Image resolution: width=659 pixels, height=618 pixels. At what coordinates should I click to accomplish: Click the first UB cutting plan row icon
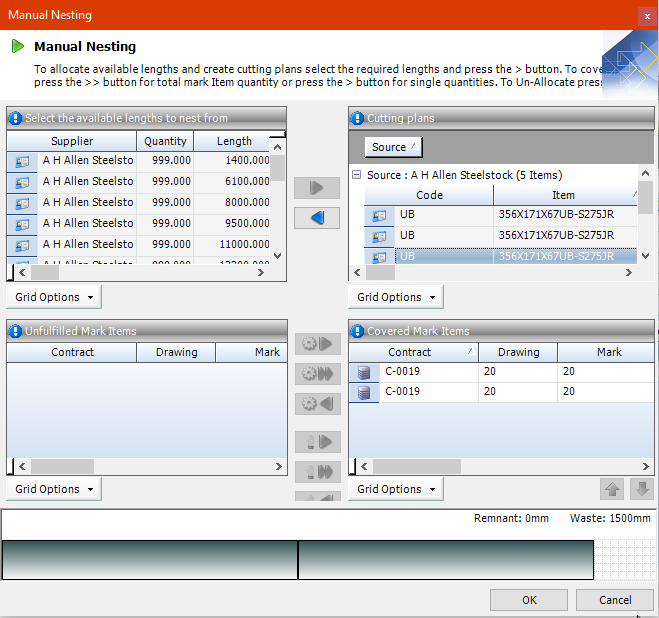379,214
